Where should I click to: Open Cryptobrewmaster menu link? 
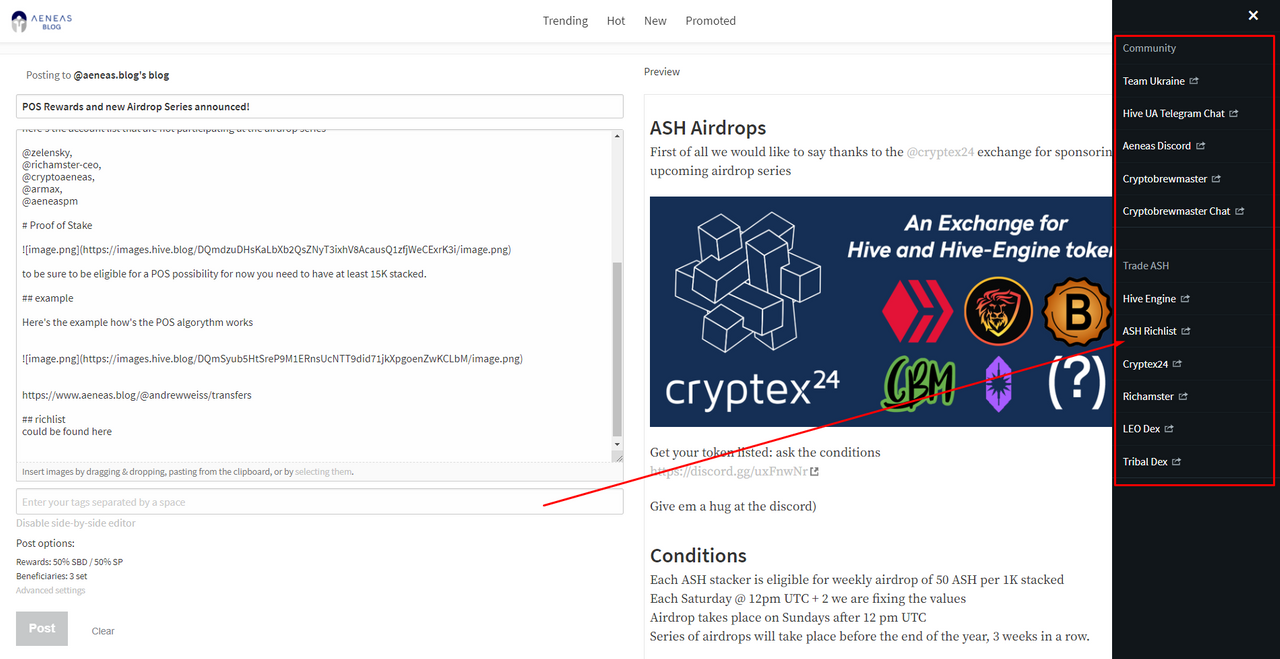tap(1165, 179)
